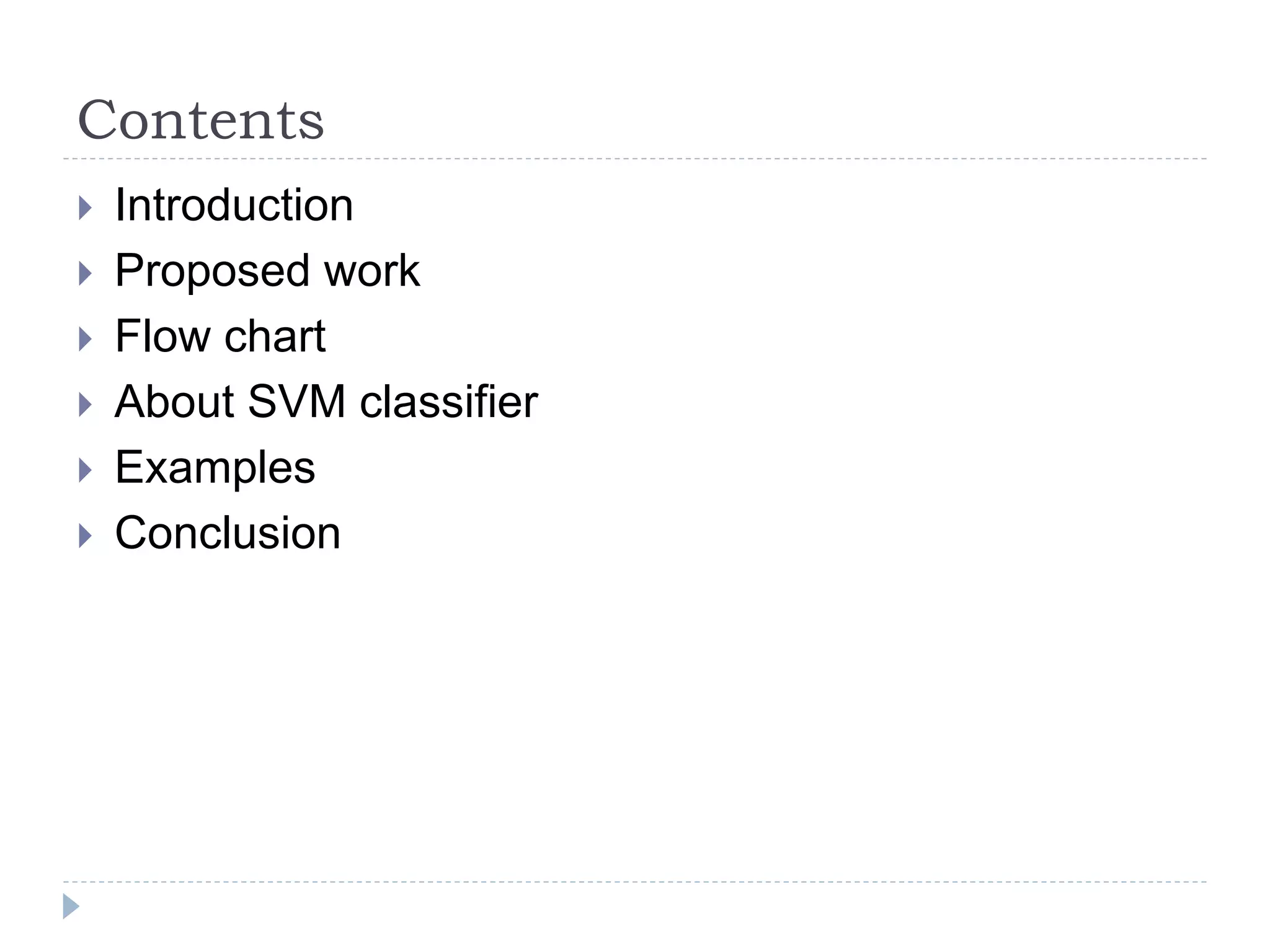This screenshot has height=952, width=1270.
Task: Click the arrow bullet beside Conclusion
Action: pos(86,536)
